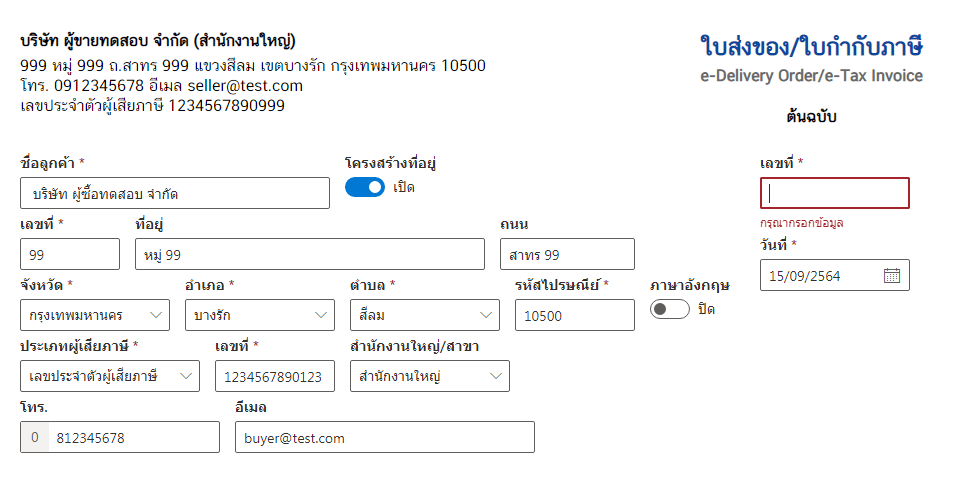Click the โทร. phone field 812345678
956x483 pixels.
[134, 437]
